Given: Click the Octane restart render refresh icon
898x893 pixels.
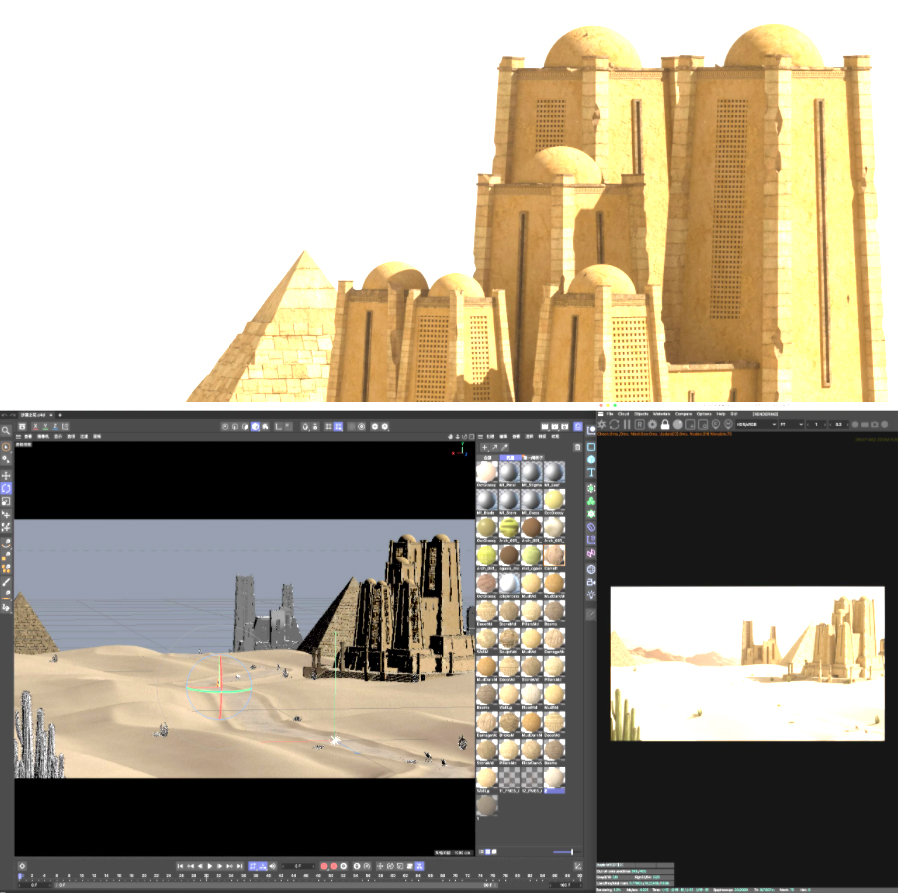Looking at the screenshot, I should [x=615, y=424].
